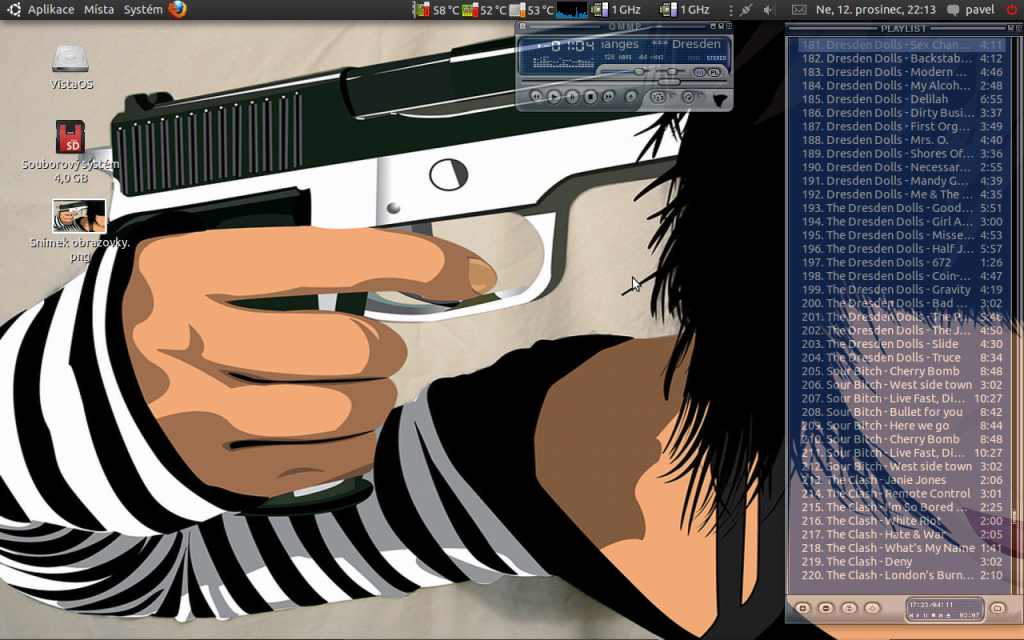The height and width of the screenshot is (640, 1024).
Task: Click first CPU frequency 1 GHz applet
Action: tap(615, 10)
